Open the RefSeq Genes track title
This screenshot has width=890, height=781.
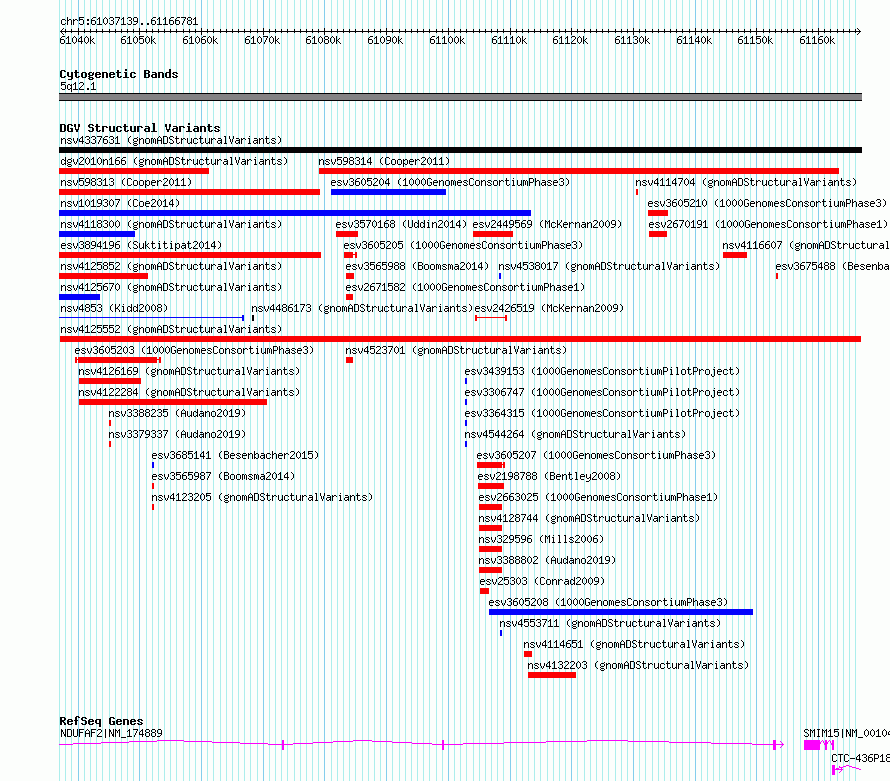(x=101, y=721)
